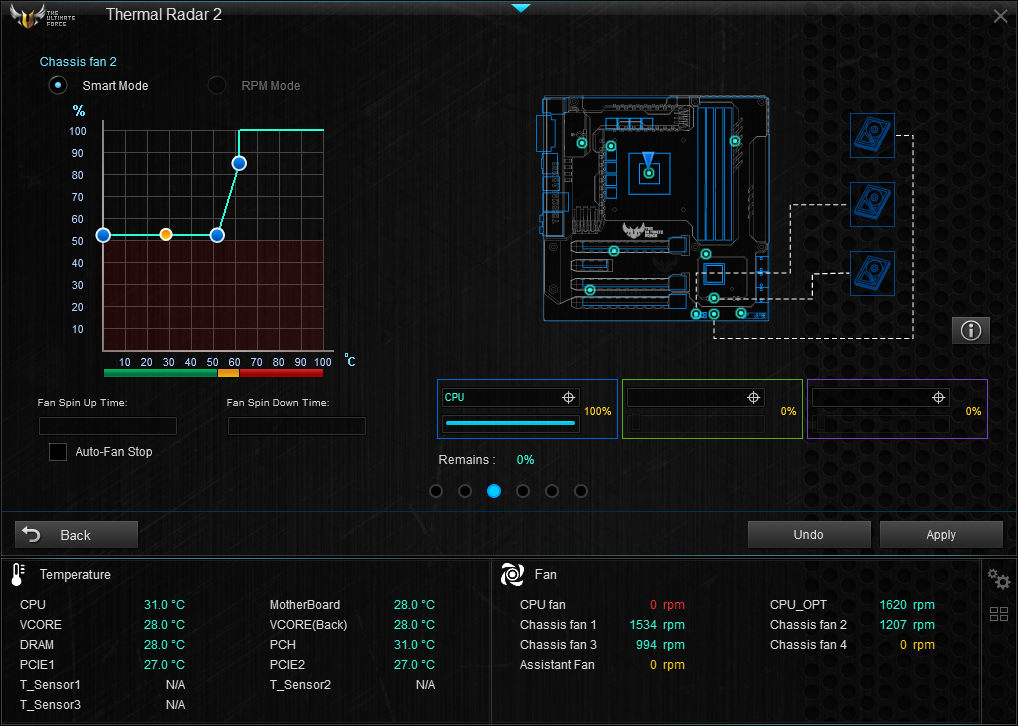Select blue curve point at 50 degrees
The image size is (1018, 726).
tap(217, 235)
